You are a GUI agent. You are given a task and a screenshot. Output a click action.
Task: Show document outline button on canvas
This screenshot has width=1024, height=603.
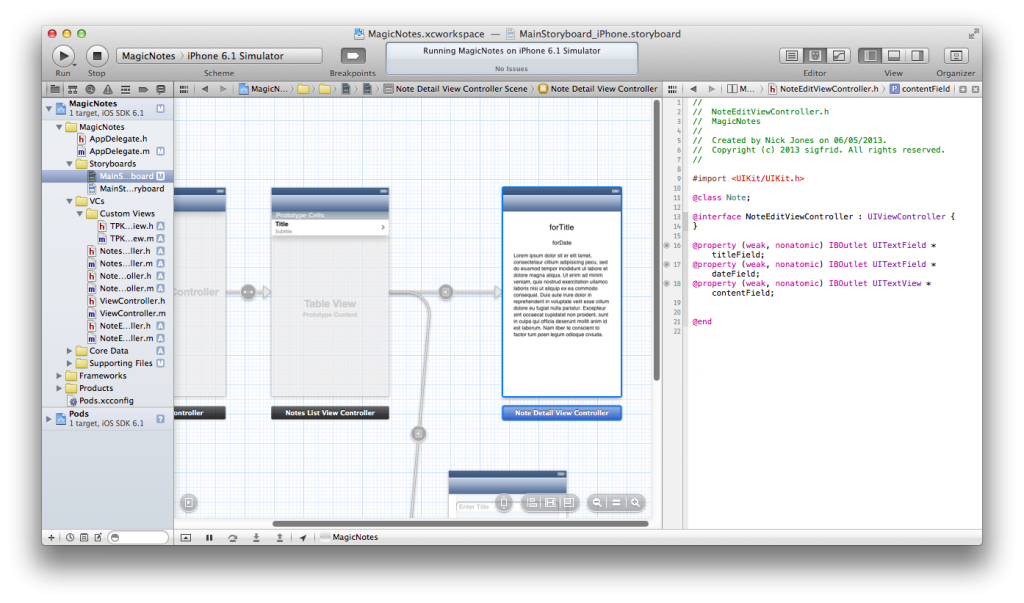click(x=189, y=502)
